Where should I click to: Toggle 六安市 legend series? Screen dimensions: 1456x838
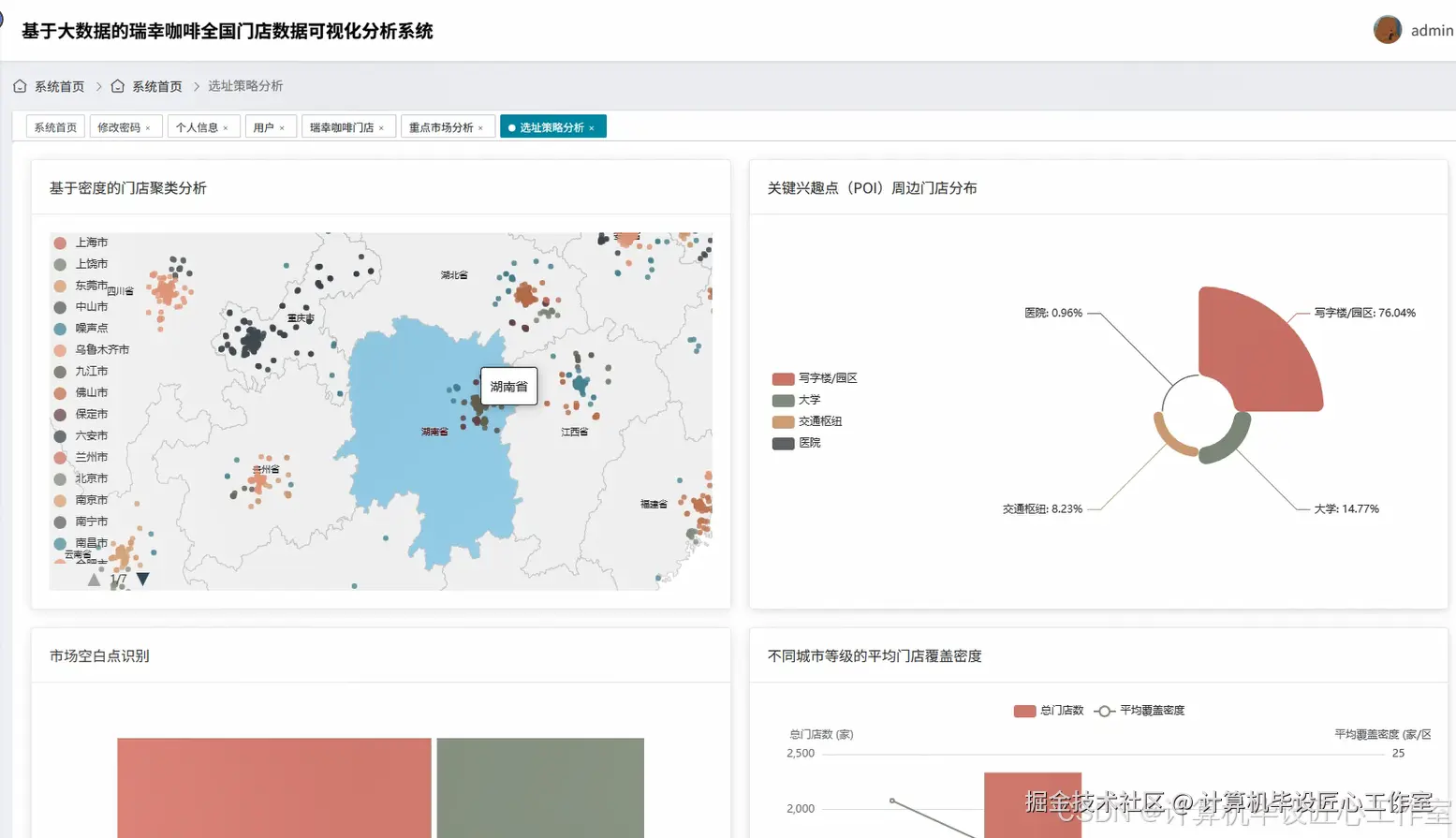coord(81,436)
